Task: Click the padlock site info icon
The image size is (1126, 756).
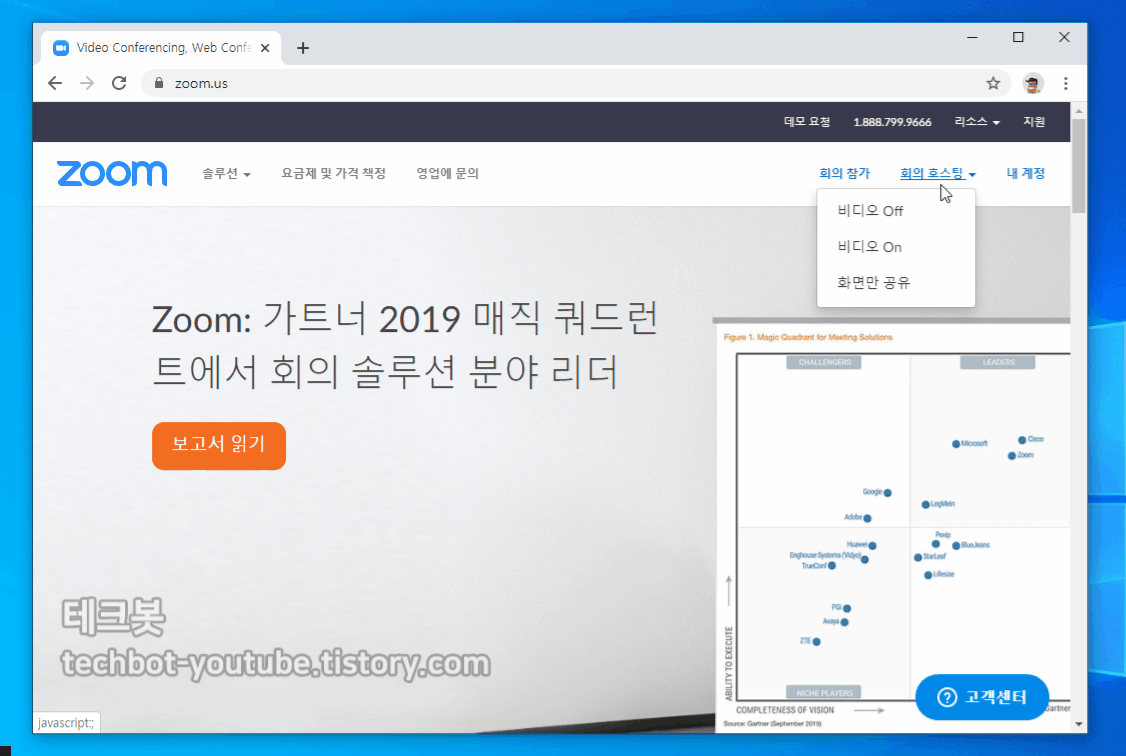Action: (159, 83)
